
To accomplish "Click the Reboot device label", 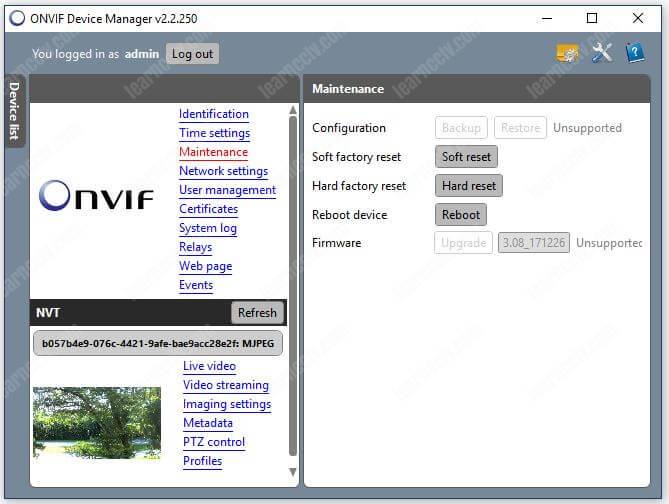I will tap(349, 215).
